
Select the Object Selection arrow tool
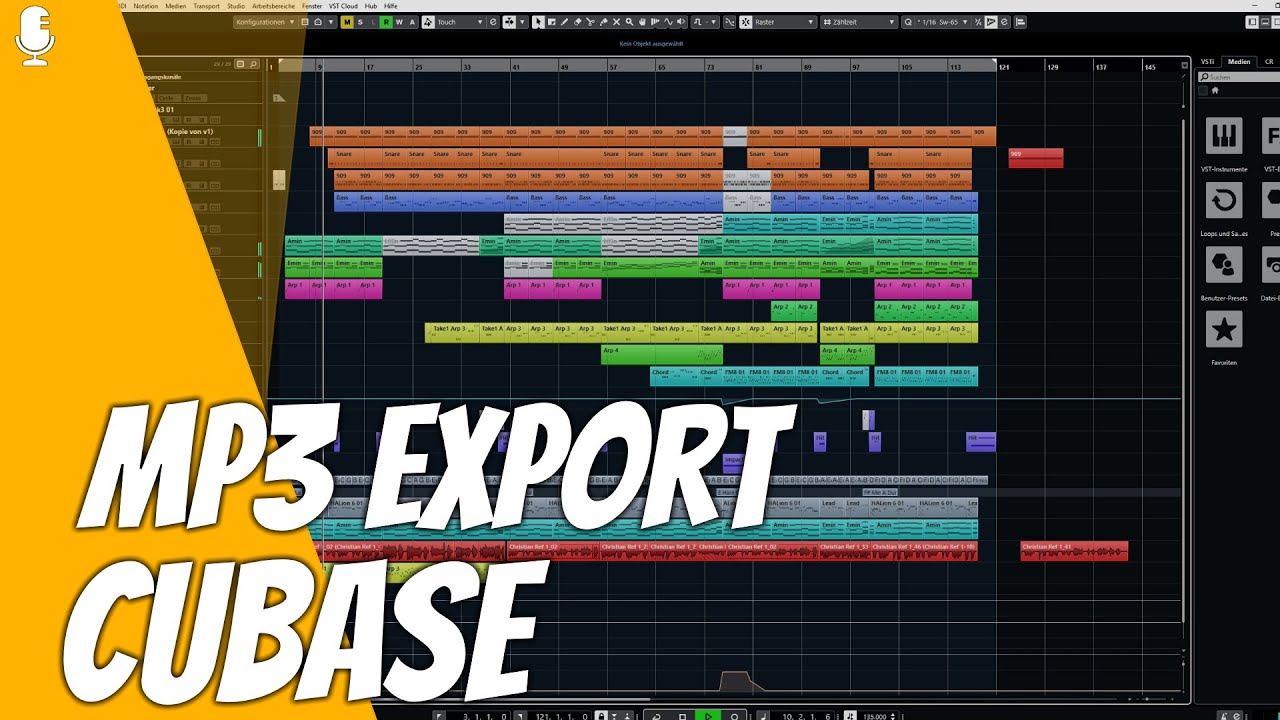(538, 22)
